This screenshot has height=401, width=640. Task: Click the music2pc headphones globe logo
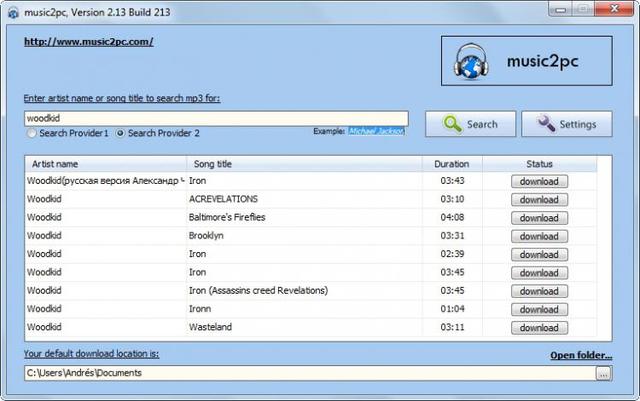click(x=471, y=61)
